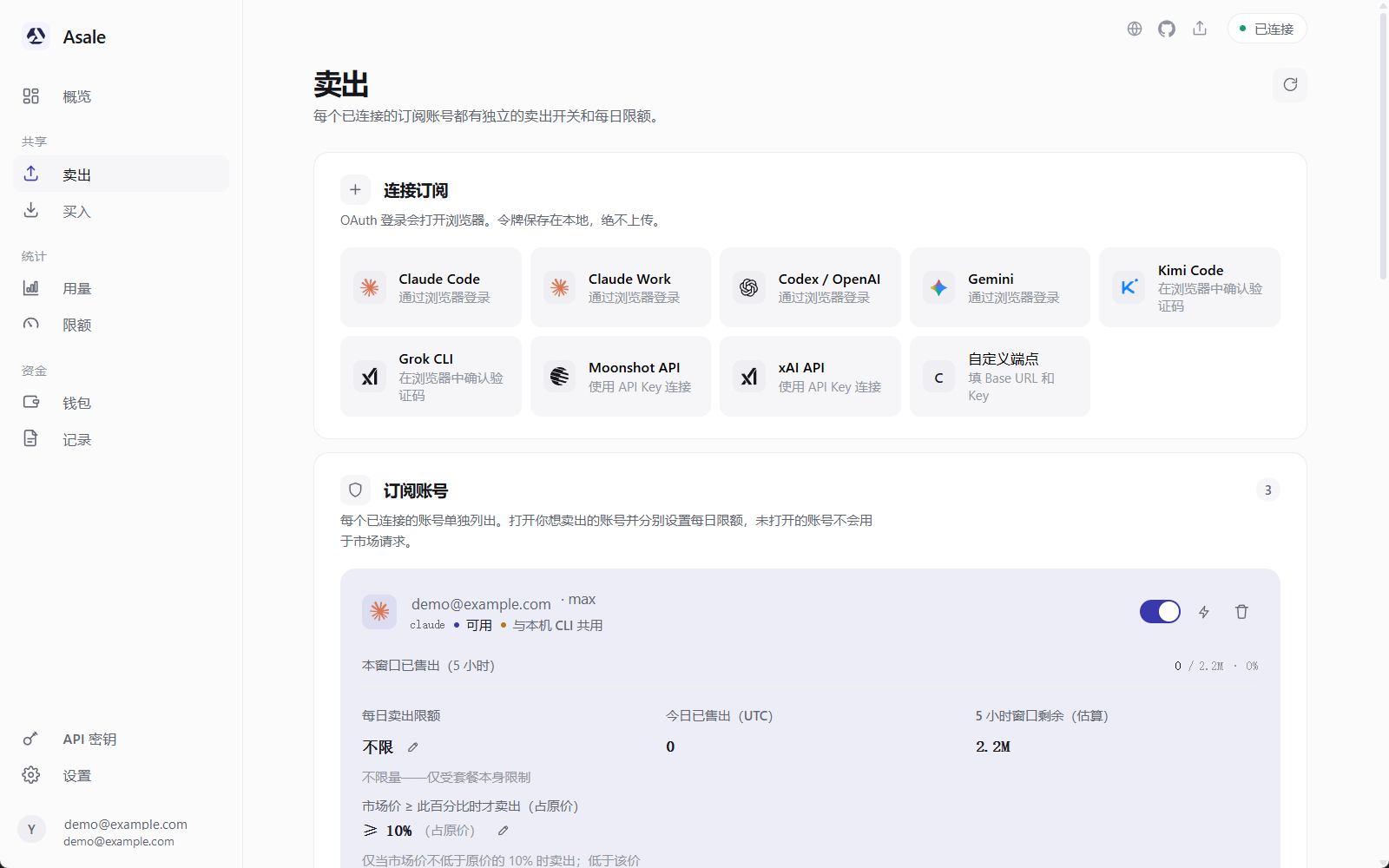Connect a Gemini subscription
The image size is (1389, 868).
1000,287
